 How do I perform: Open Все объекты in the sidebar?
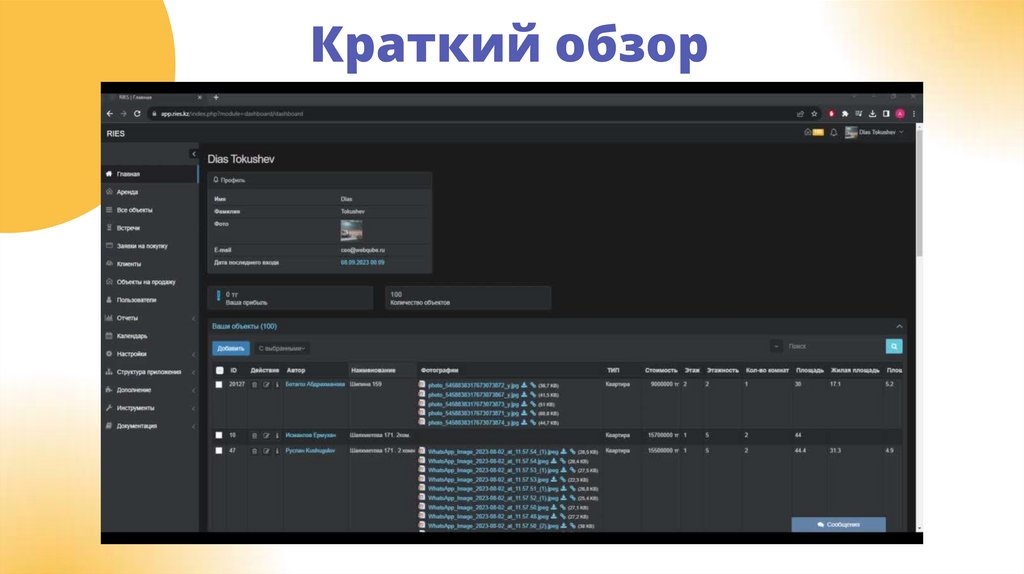[x=150, y=210]
